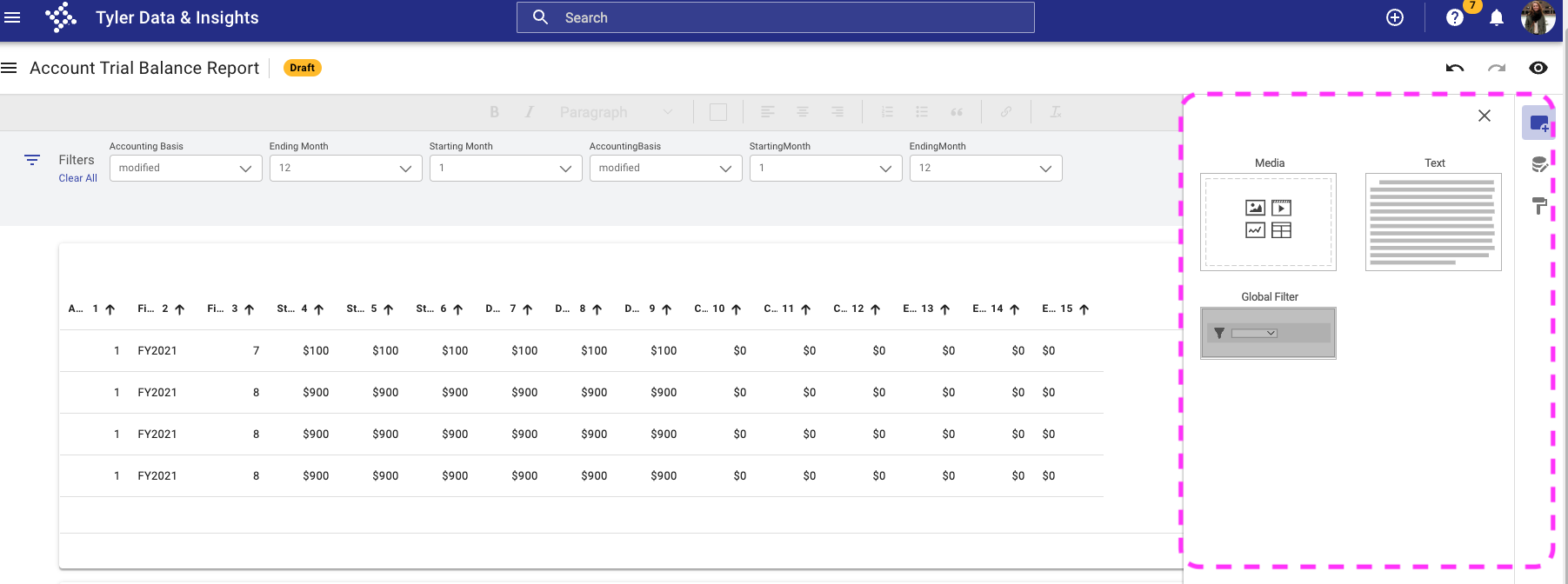Click the Draft status badge
Image resolution: width=1568 pixels, height=584 pixels.
pyautogui.click(x=303, y=68)
